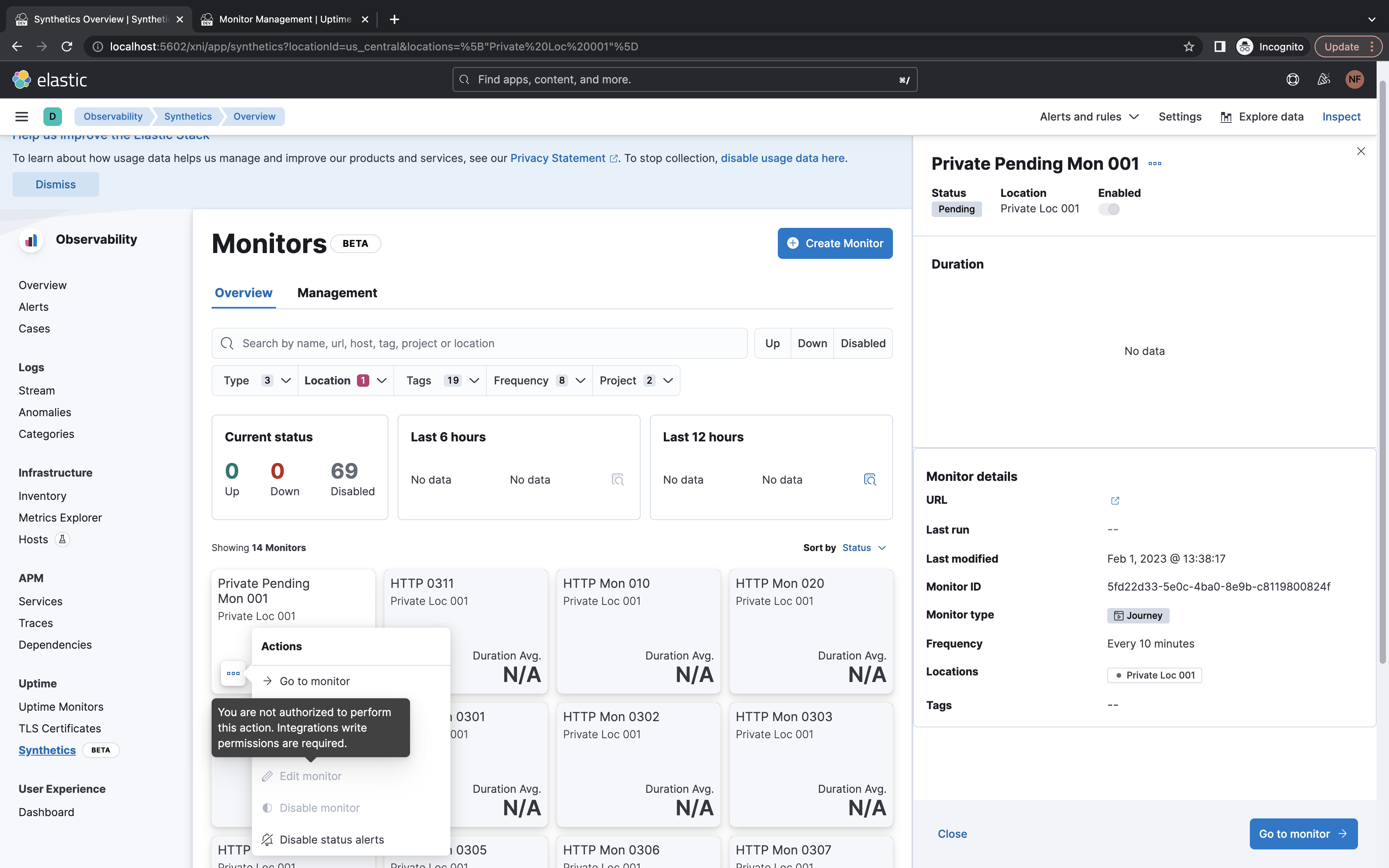Click the Explore data icon in top bar
Screen dimensions: 1389x868
pyautogui.click(x=1227, y=117)
